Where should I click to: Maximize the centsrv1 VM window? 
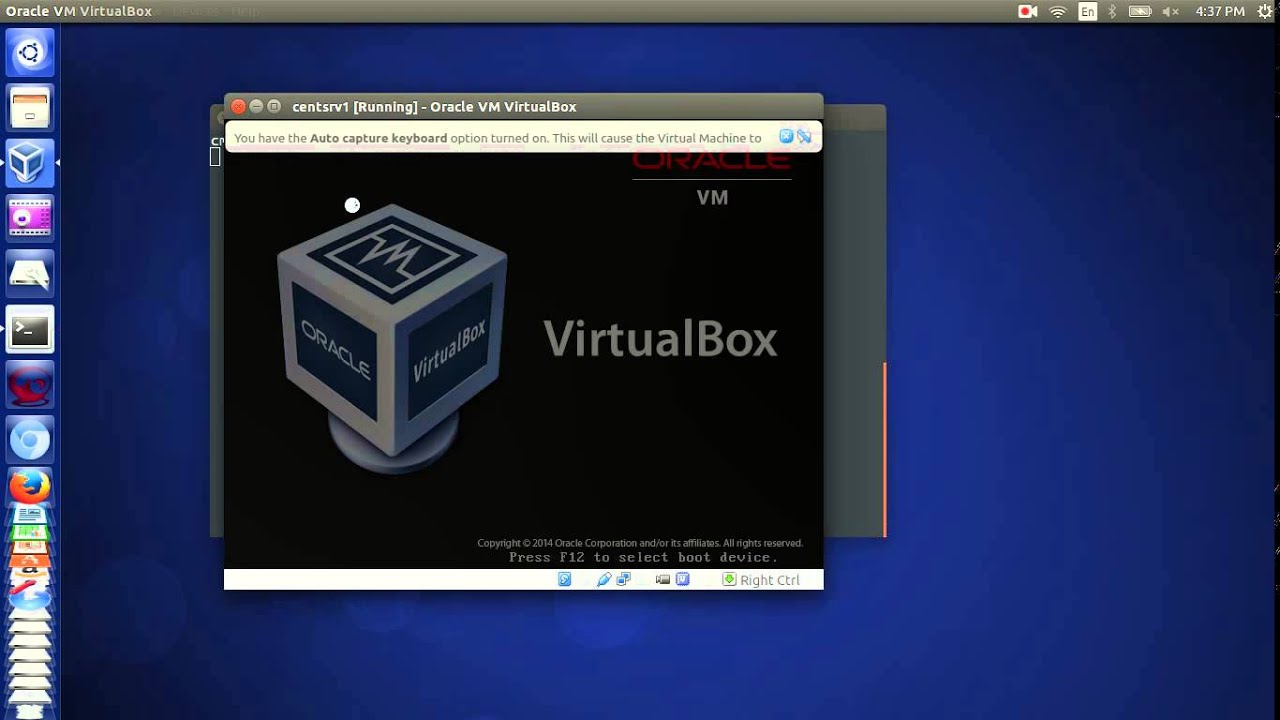coord(274,106)
